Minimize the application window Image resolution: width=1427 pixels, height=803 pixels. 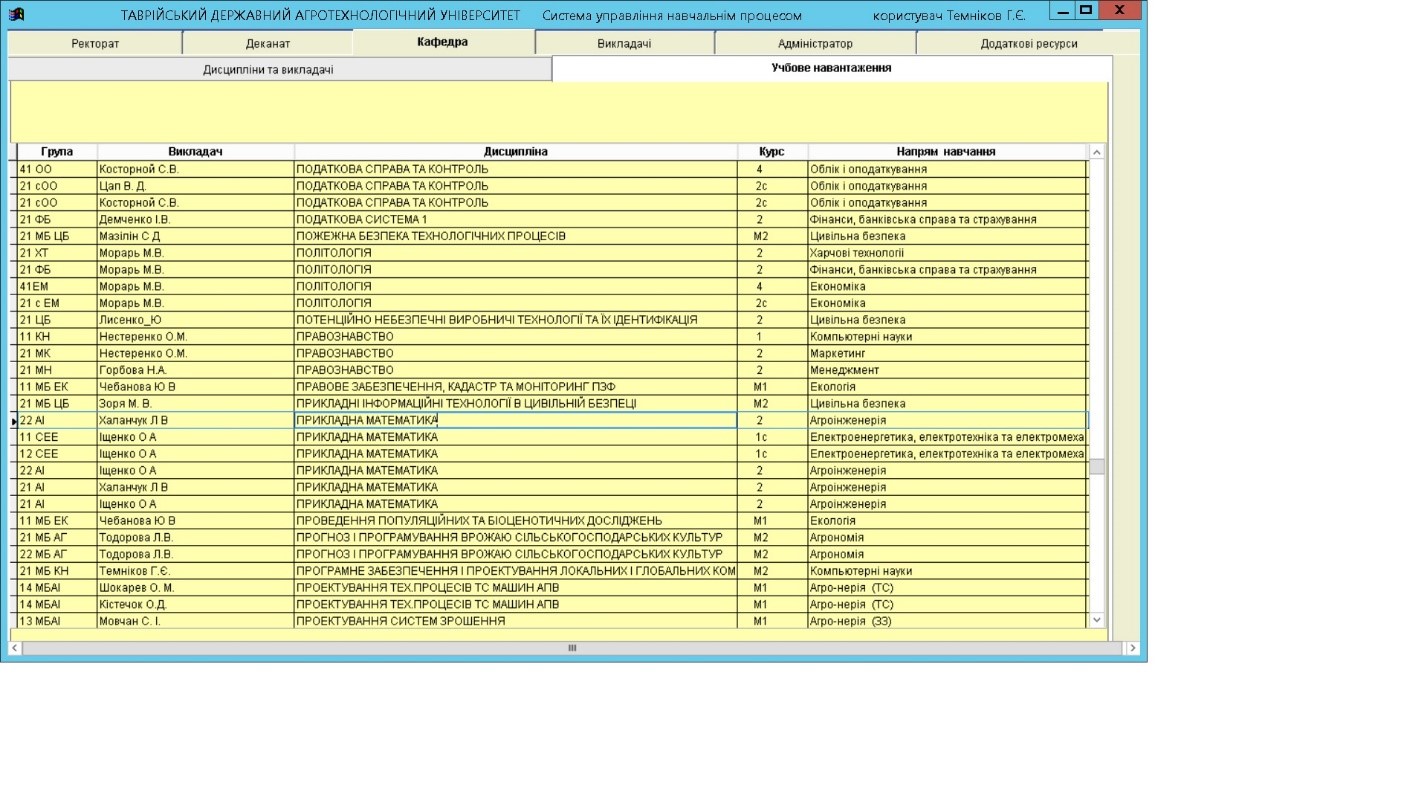tap(1061, 10)
